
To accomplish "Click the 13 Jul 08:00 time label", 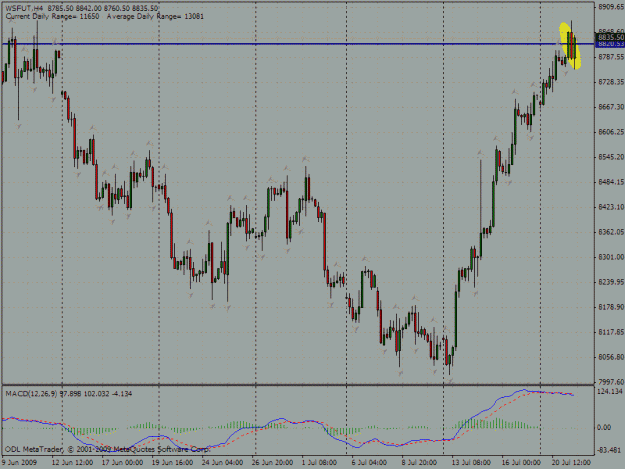I will click(471, 462).
